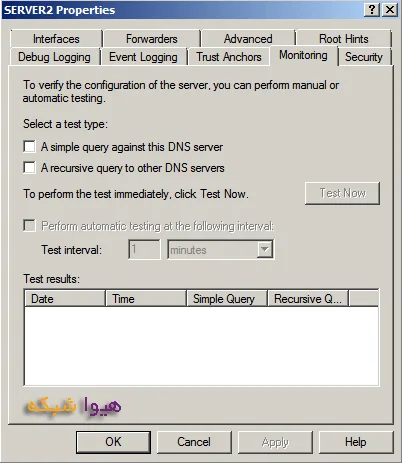
Task: Click the title bar question mark help icon
Action: point(372,10)
